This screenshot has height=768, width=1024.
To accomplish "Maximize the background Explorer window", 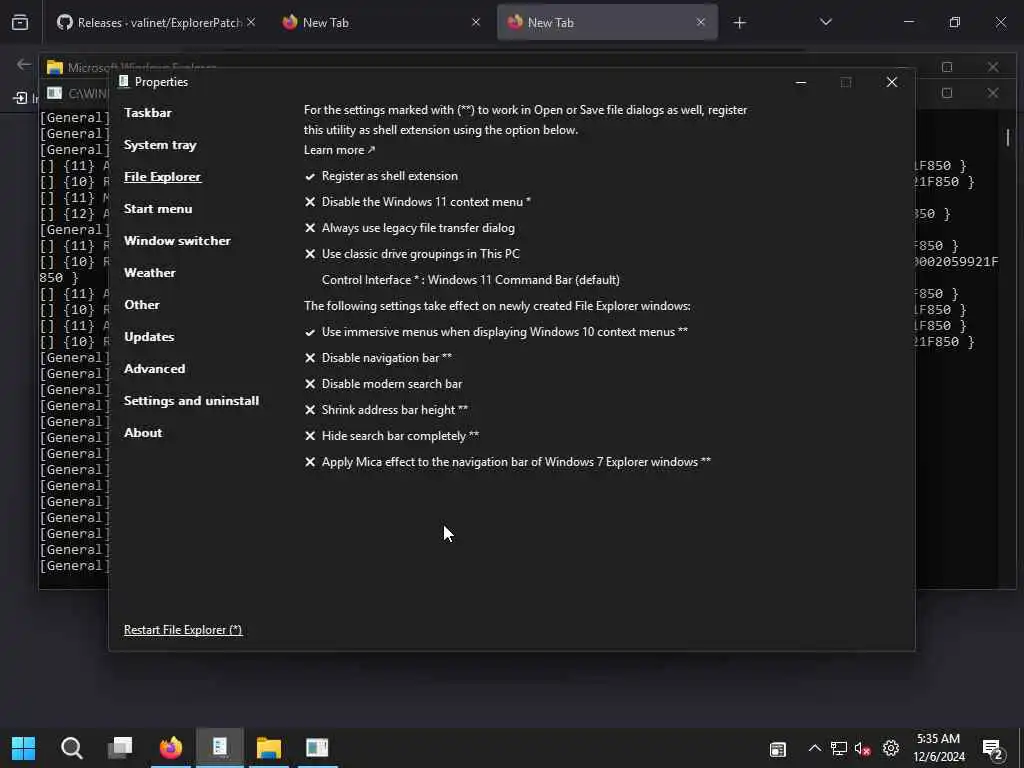I will [947, 67].
